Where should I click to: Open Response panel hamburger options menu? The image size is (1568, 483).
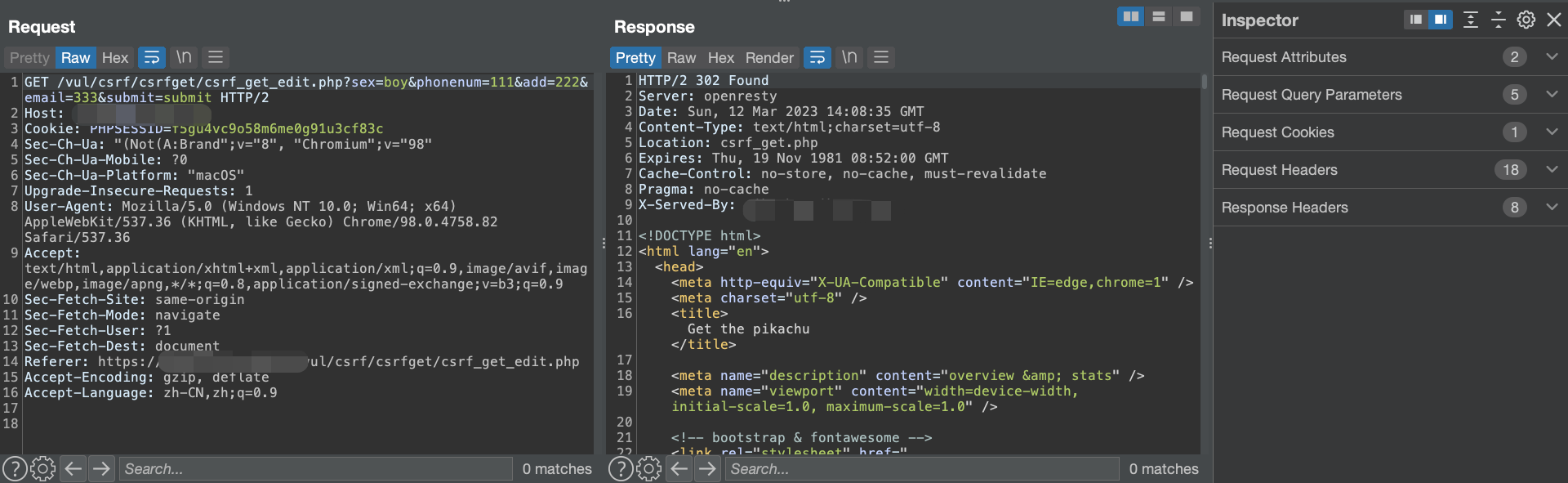[881, 57]
